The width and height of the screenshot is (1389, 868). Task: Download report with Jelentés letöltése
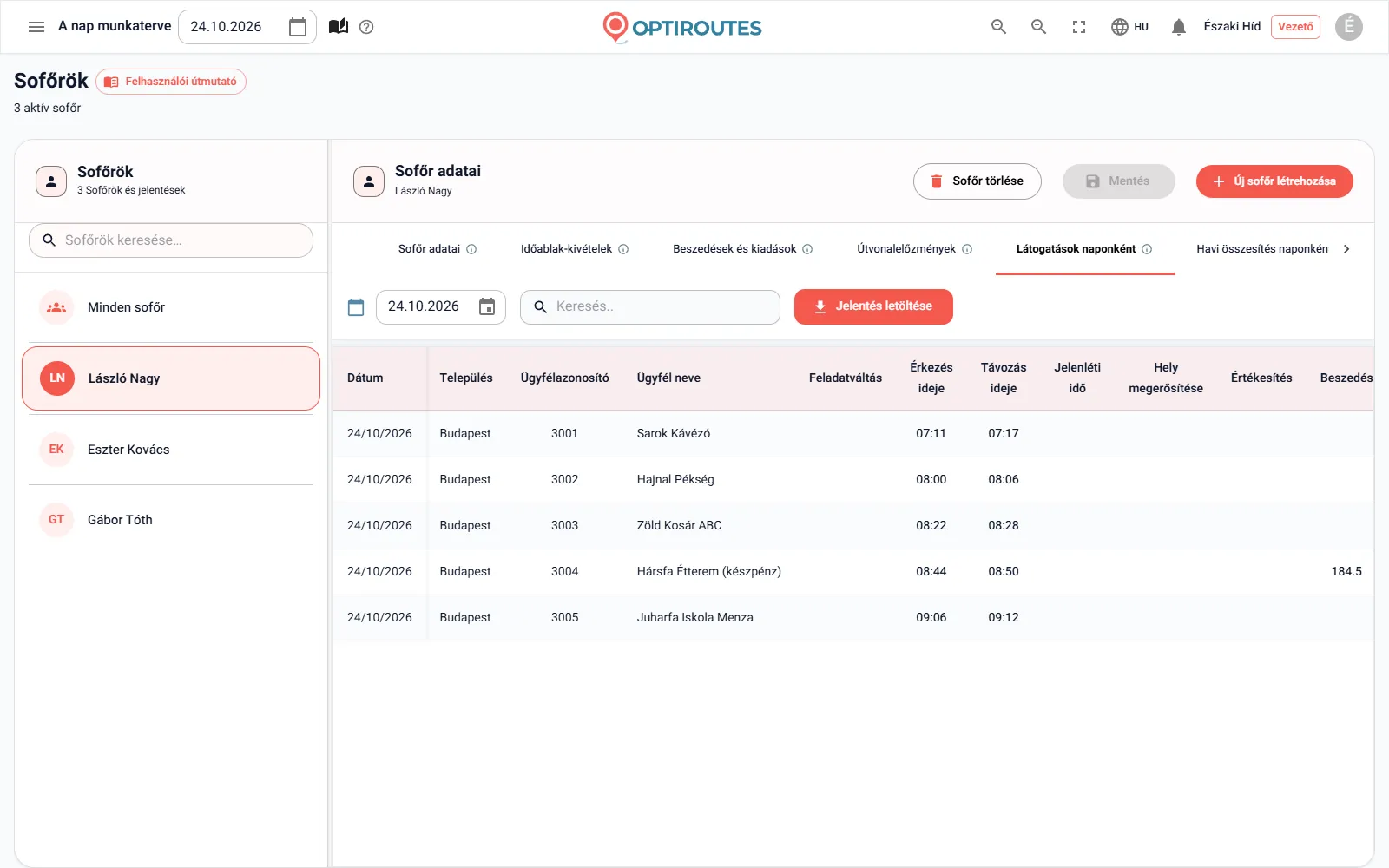pos(873,306)
